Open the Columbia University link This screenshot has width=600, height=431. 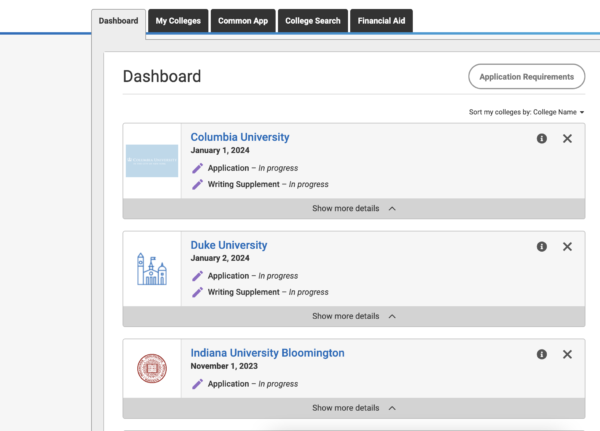240,137
